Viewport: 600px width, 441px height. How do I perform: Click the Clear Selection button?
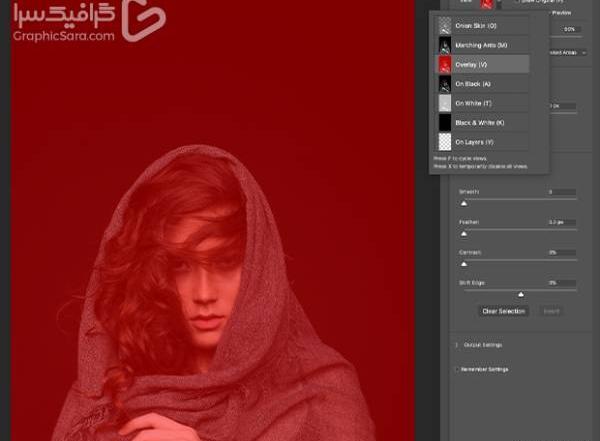504,311
